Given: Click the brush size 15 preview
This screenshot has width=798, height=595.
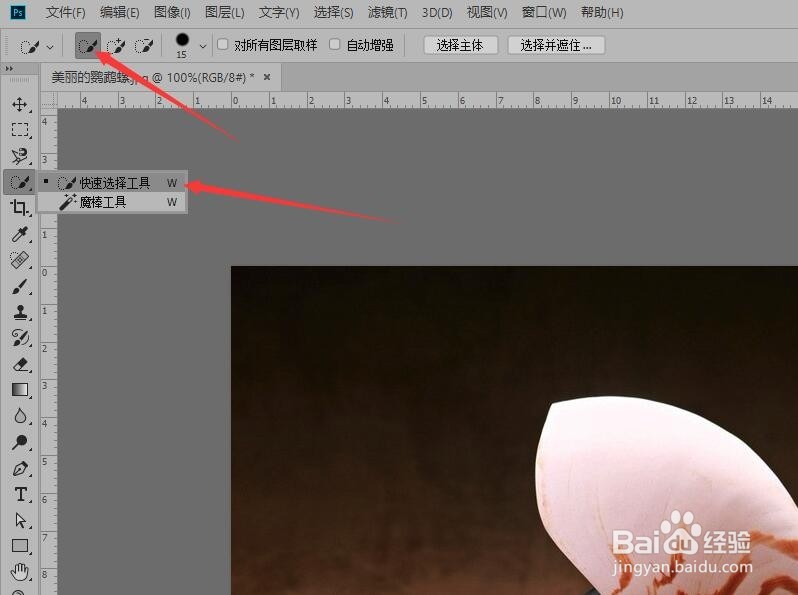Looking at the screenshot, I should 182,45.
